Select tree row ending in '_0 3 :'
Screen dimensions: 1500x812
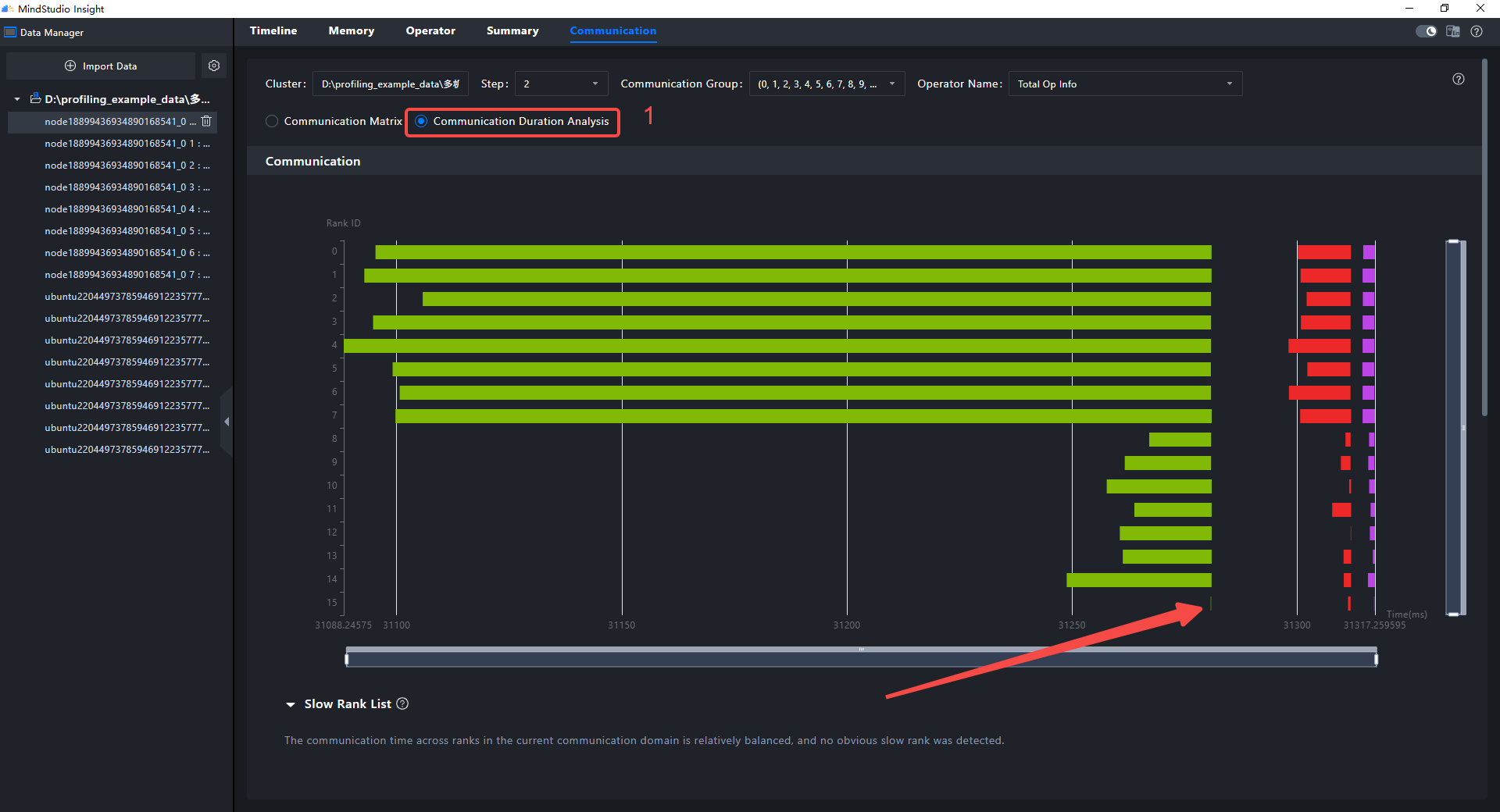click(112, 187)
